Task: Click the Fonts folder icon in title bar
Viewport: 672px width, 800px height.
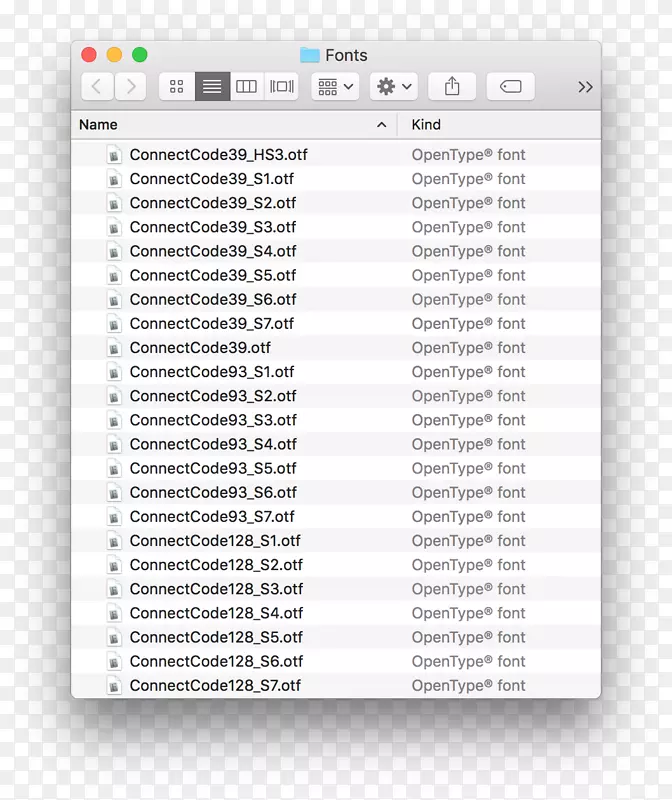Action: (309, 55)
